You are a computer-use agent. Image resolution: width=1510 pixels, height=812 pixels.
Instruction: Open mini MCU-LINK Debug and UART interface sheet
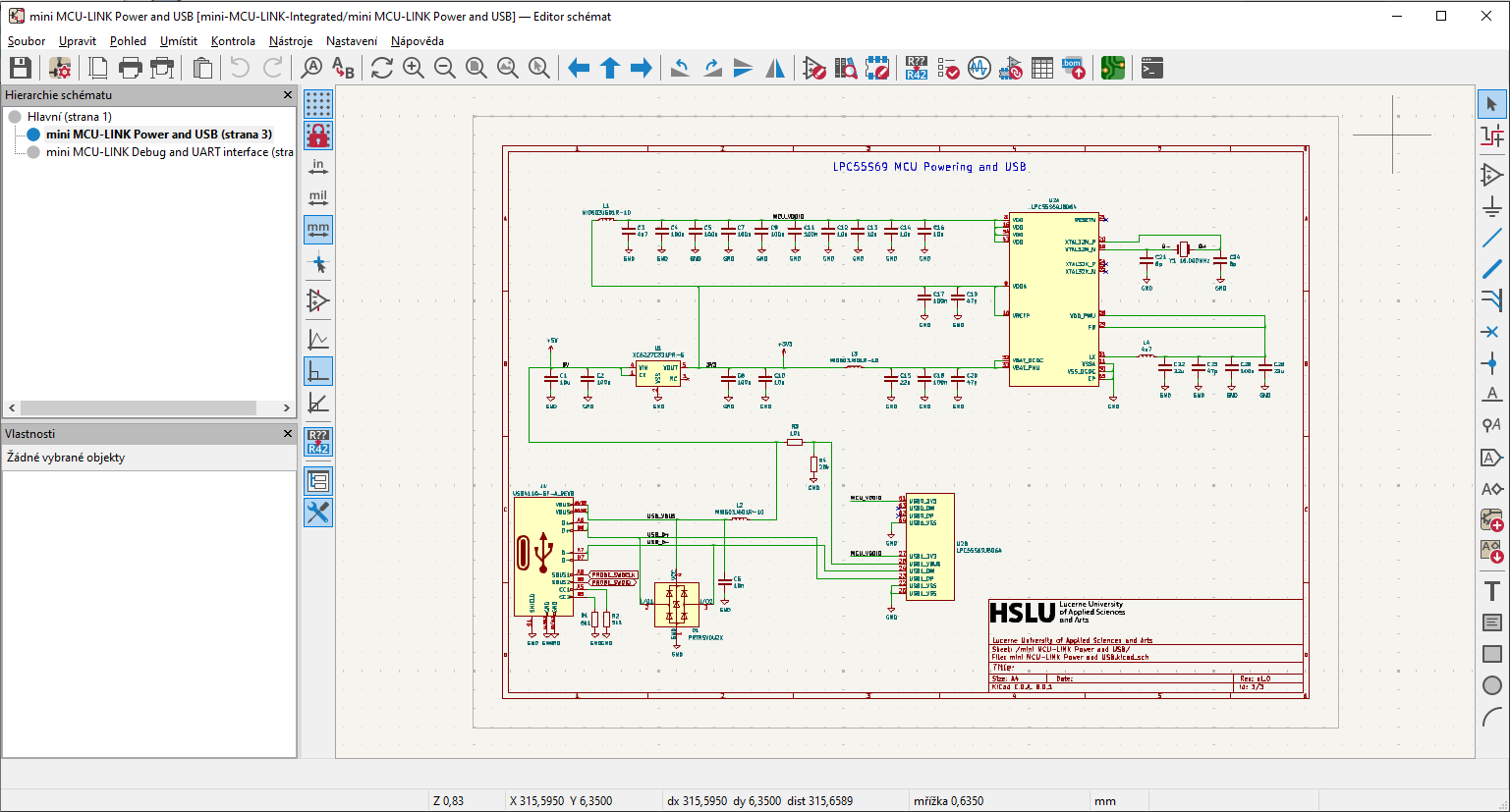pos(169,152)
